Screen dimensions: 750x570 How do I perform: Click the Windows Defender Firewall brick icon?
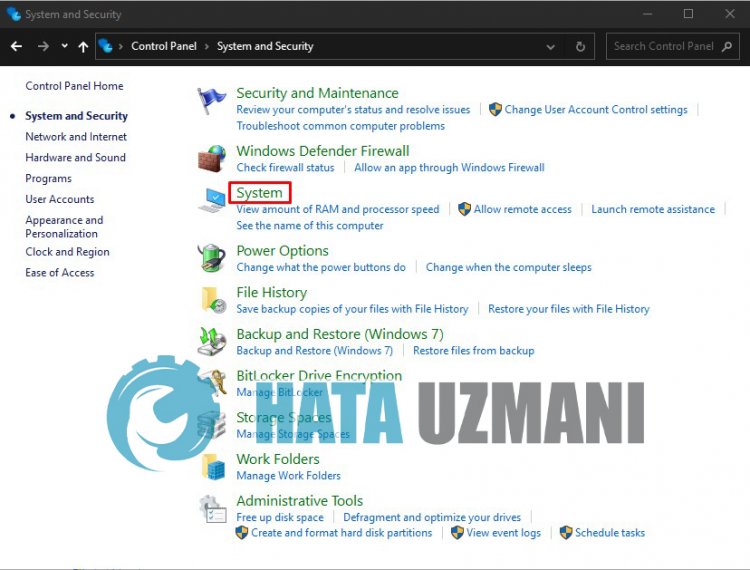[212, 158]
